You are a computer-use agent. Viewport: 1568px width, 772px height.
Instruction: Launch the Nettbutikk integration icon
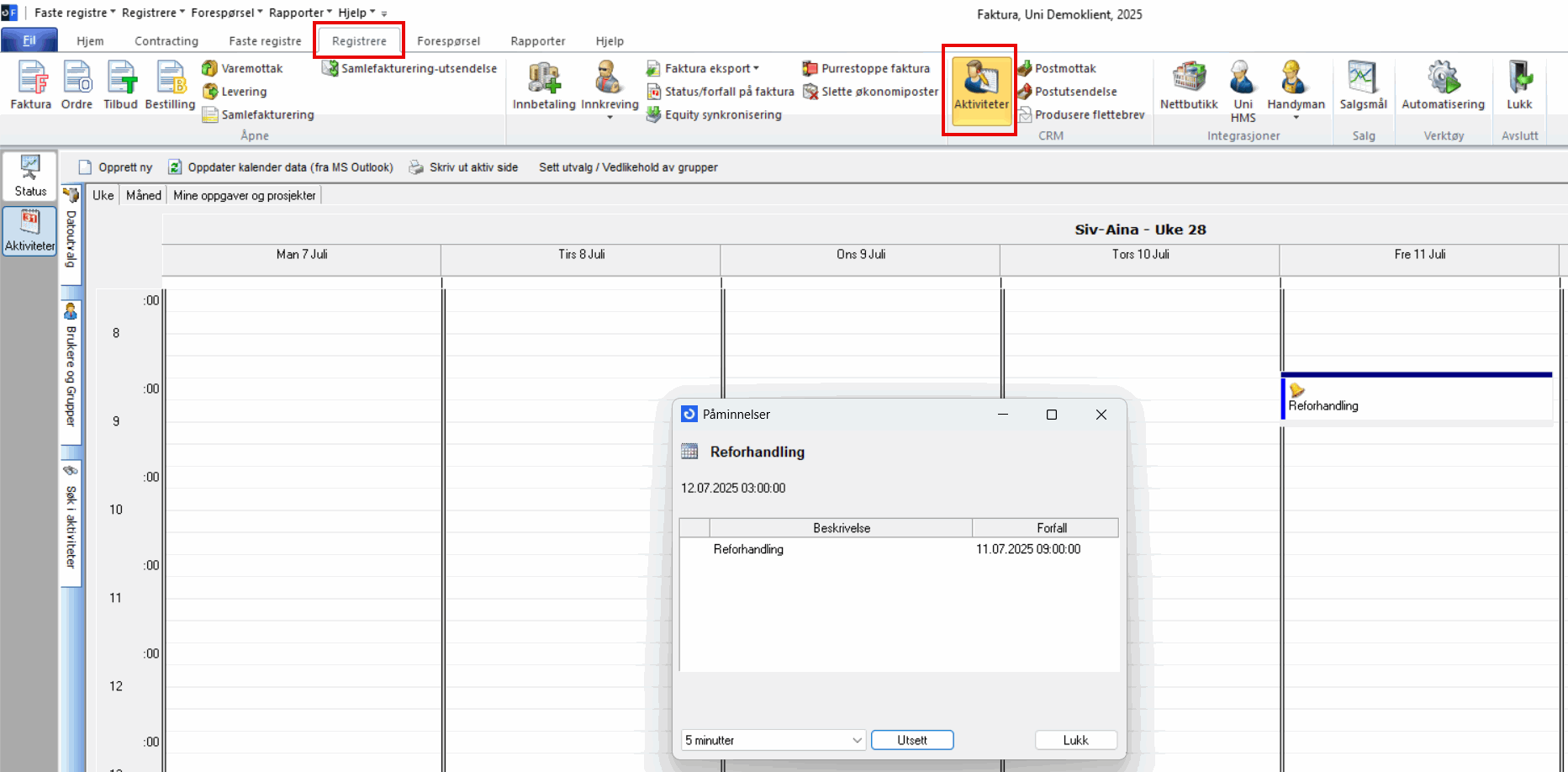pyautogui.click(x=1189, y=85)
